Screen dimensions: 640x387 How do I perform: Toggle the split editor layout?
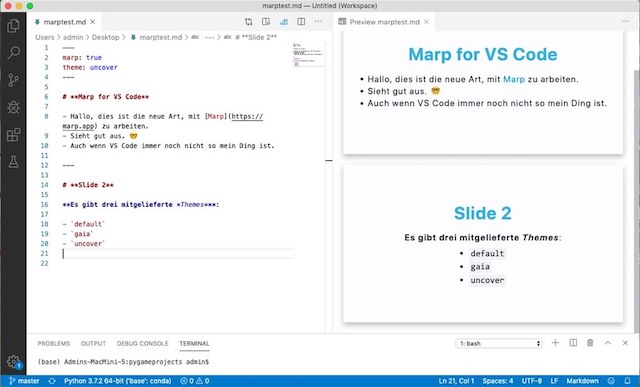[x=301, y=22]
